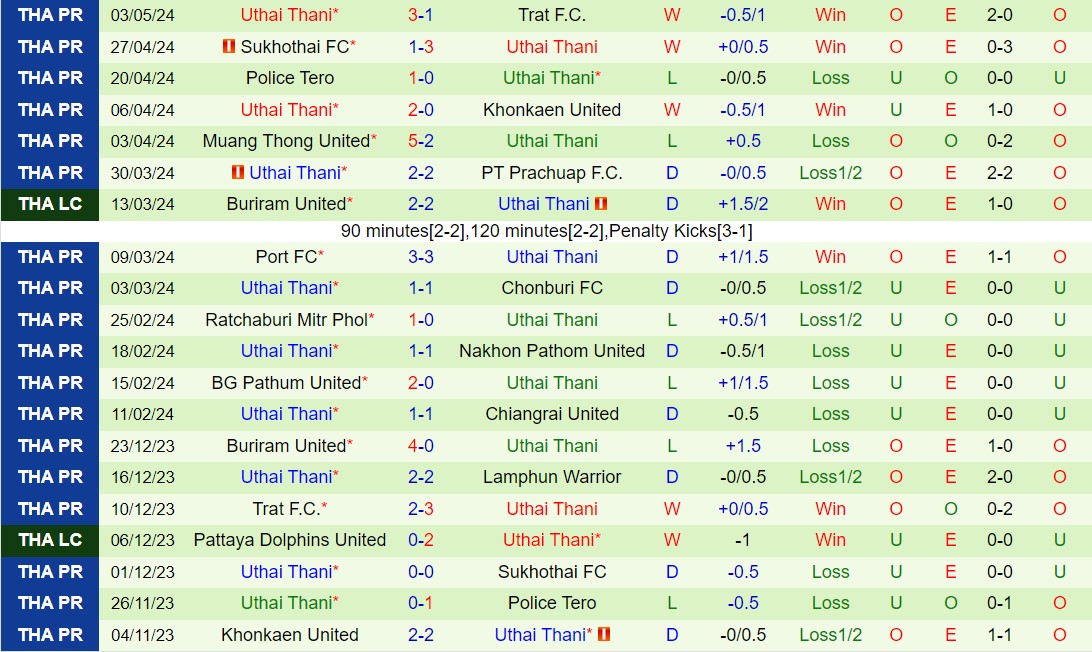Click red card icon in 30/03/24 Uthai Thani row
The width and height of the screenshot is (1092, 652).
[237, 173]
